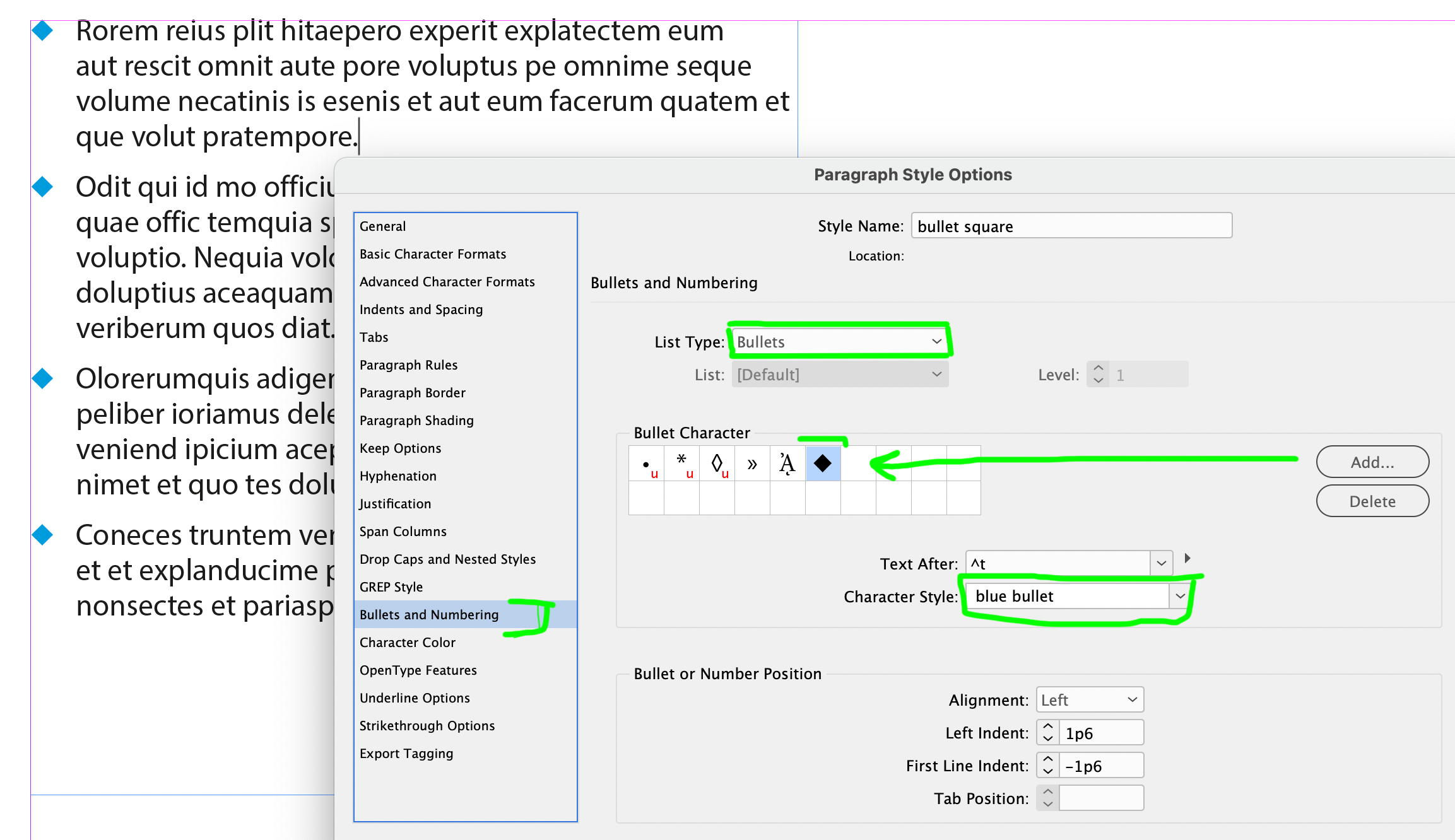The image size is (1455, 840).
Task: Choose the asterisk bullet character
Action: click(681, 464)
